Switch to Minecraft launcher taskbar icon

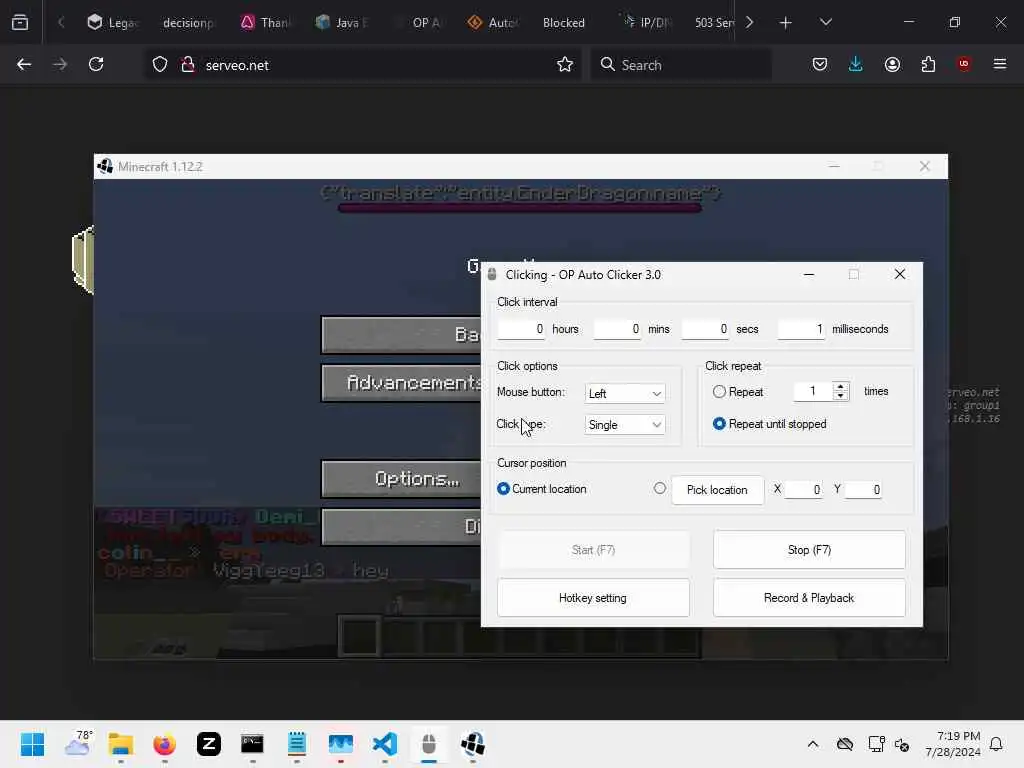(x=473, y=744)
